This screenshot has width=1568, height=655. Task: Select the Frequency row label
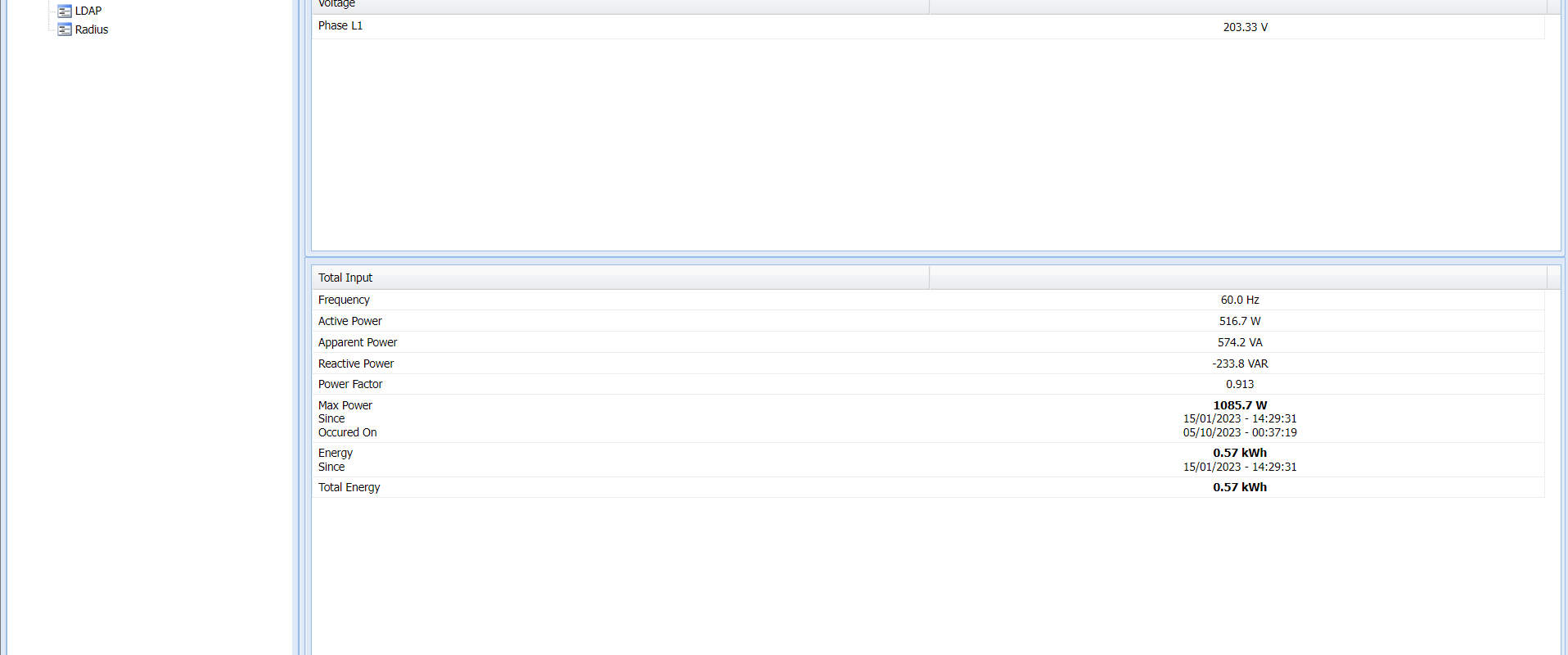(344, 300)
